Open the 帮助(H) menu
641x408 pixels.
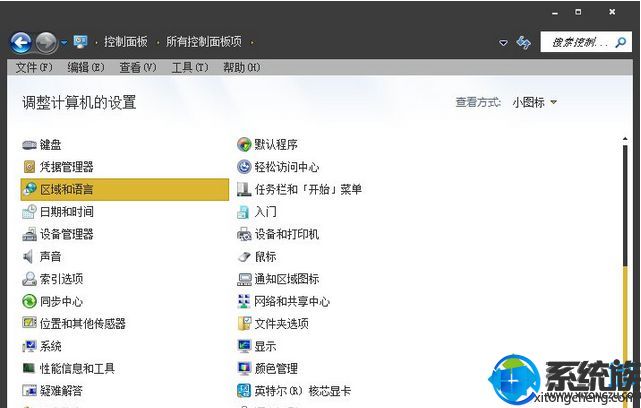point(242,67)
